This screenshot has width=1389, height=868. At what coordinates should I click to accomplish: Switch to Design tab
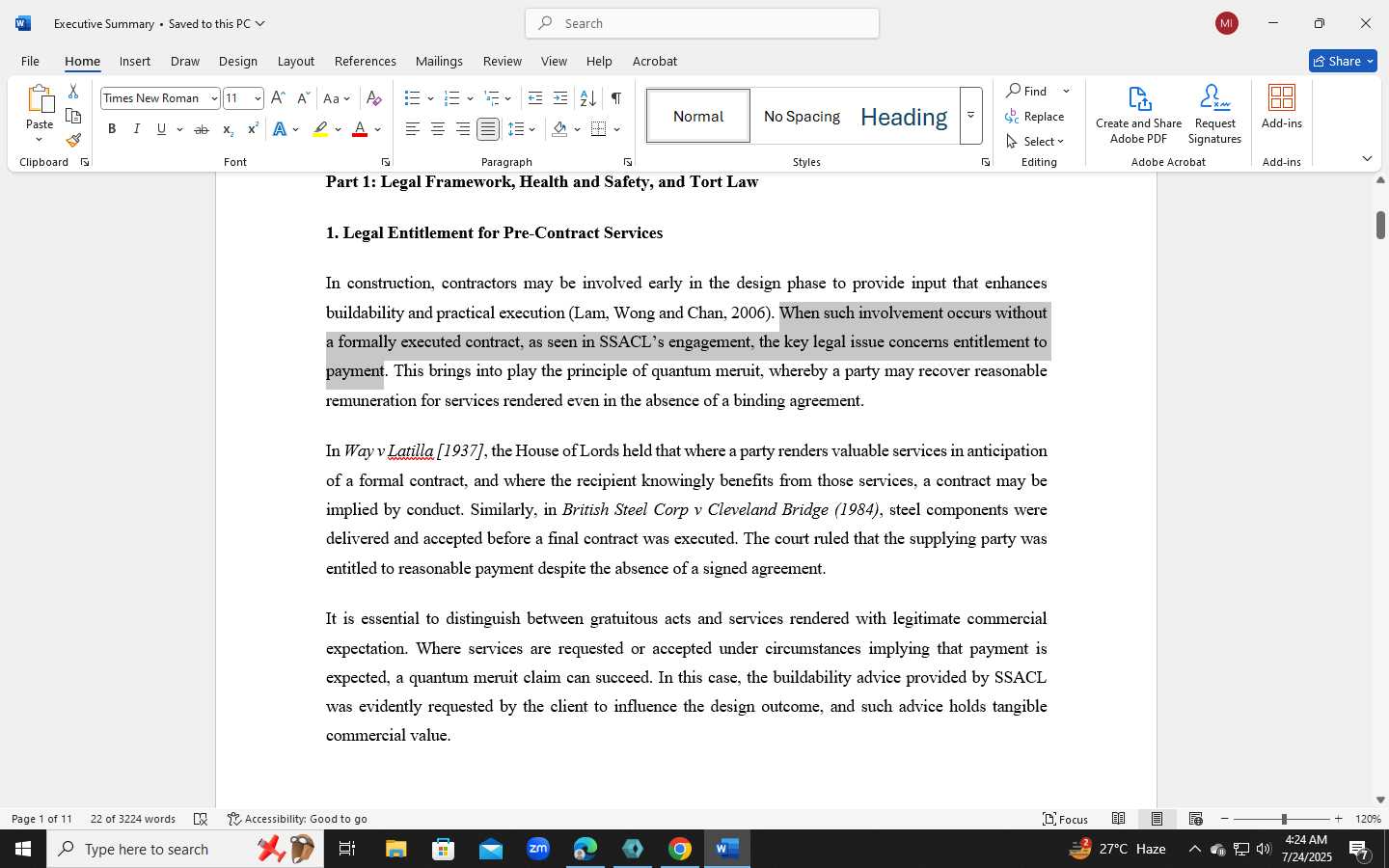point(238,61)
